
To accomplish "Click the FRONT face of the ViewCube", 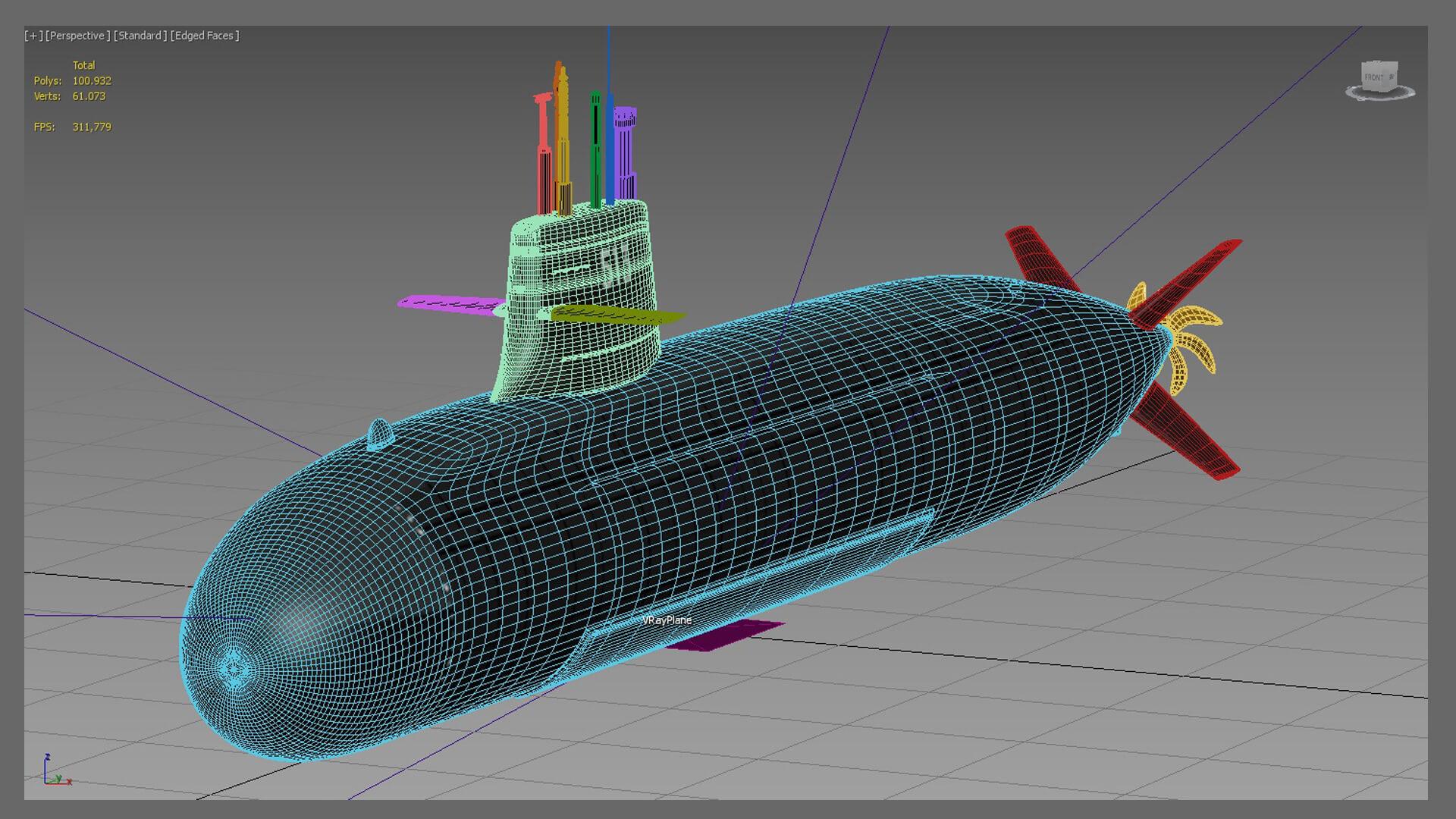I will (x=1374, y=78).
